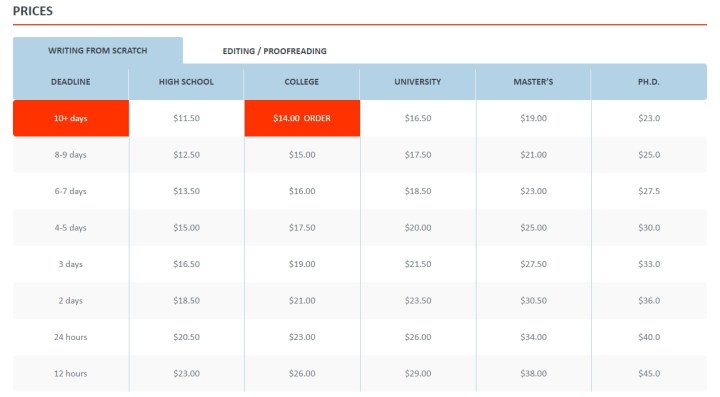
Task: Click the Master's column header
Action: click(x=534, y=82)
